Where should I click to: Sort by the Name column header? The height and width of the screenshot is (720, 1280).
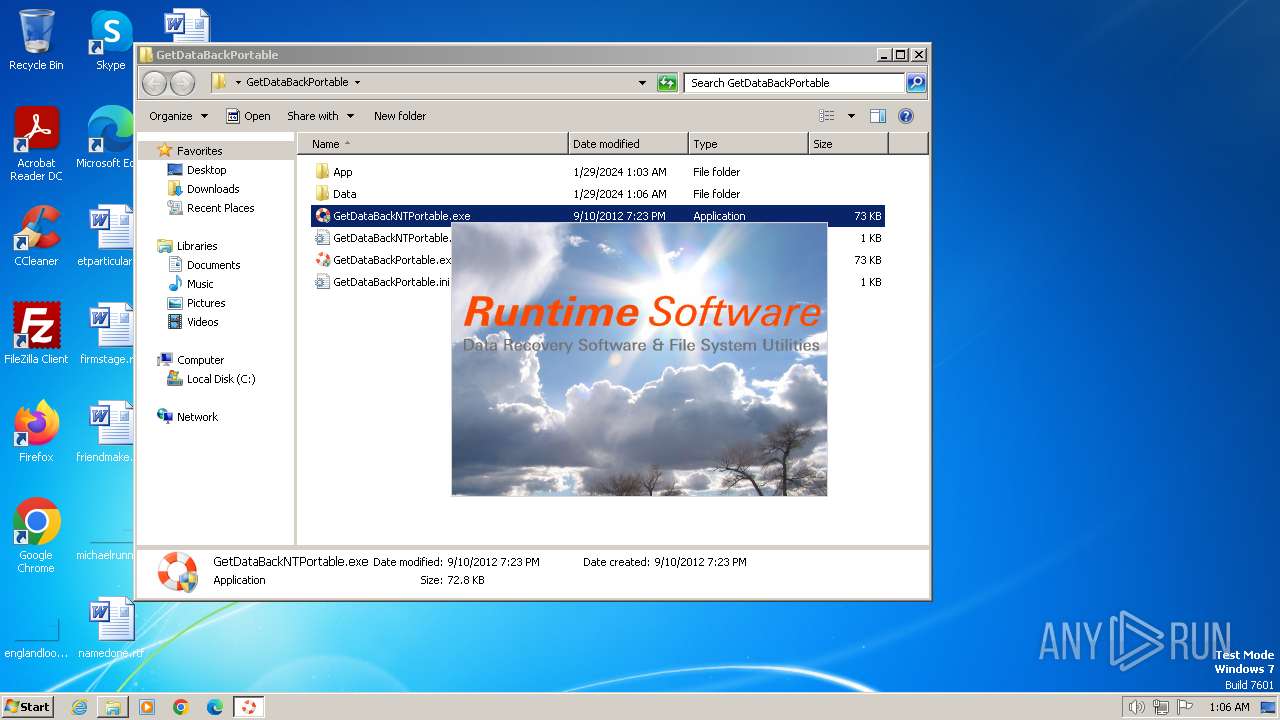(433, 144)
